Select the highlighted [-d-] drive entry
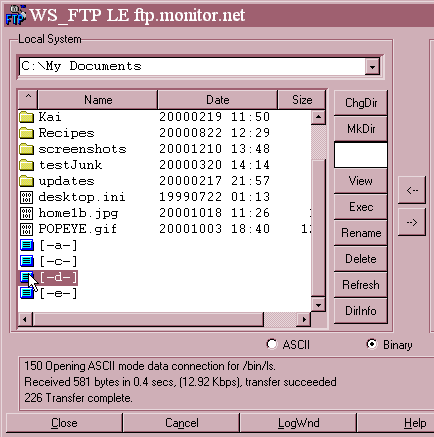Image resolution: width=434 pixels, height=437 pixels. (x=58, y=277)
